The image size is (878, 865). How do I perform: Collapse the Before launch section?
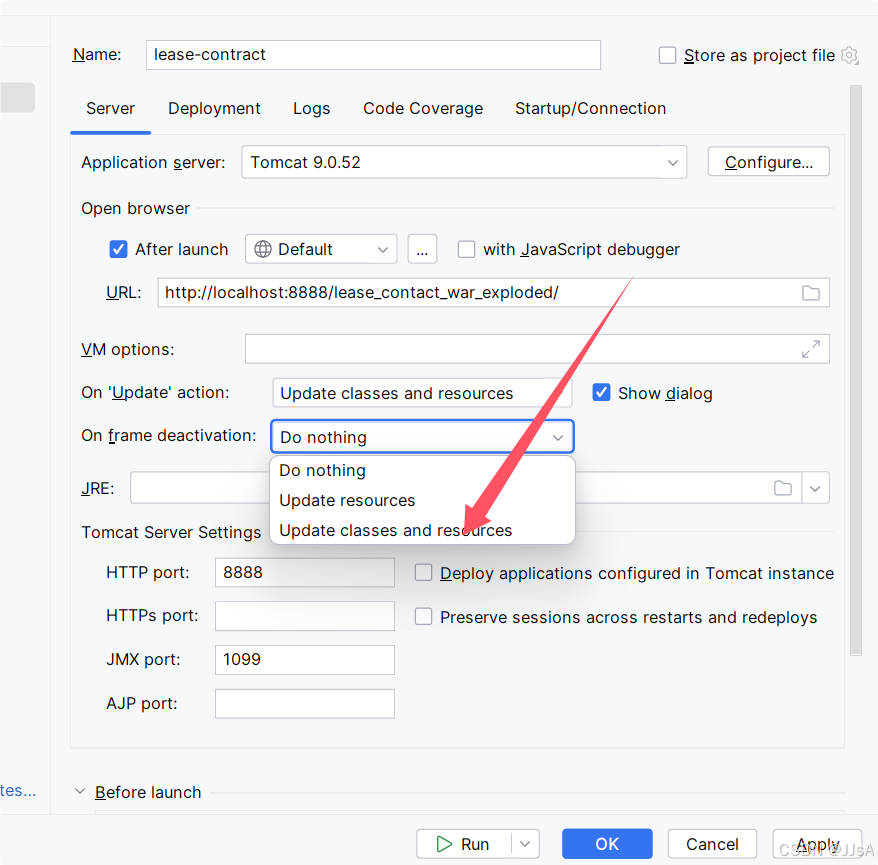point(80,792)
